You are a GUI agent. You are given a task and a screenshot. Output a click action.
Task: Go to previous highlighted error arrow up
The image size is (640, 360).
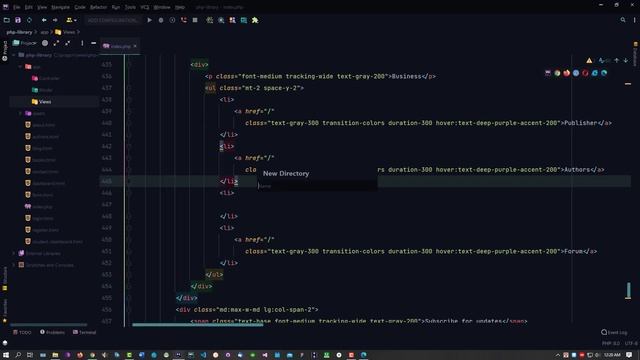(617, 60)
